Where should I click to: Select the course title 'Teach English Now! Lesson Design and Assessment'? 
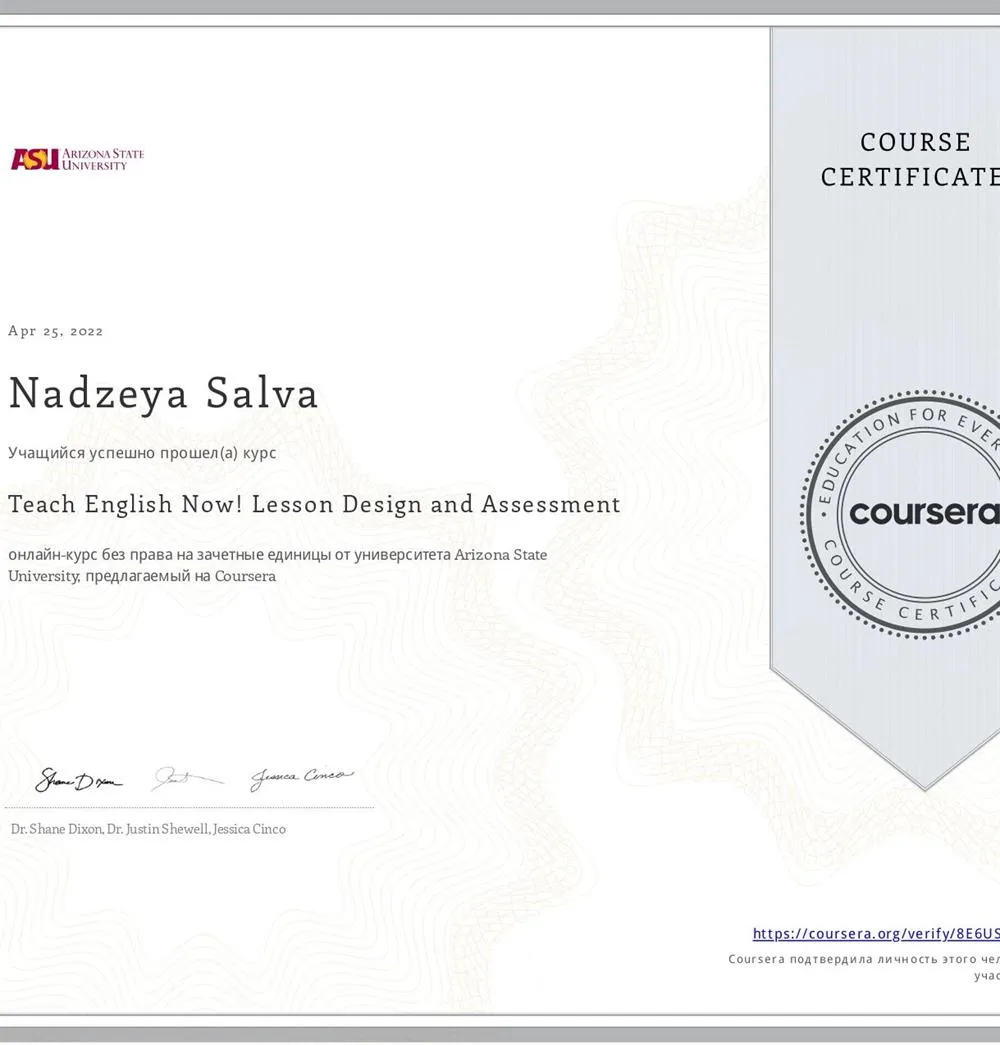coord(314,505)
